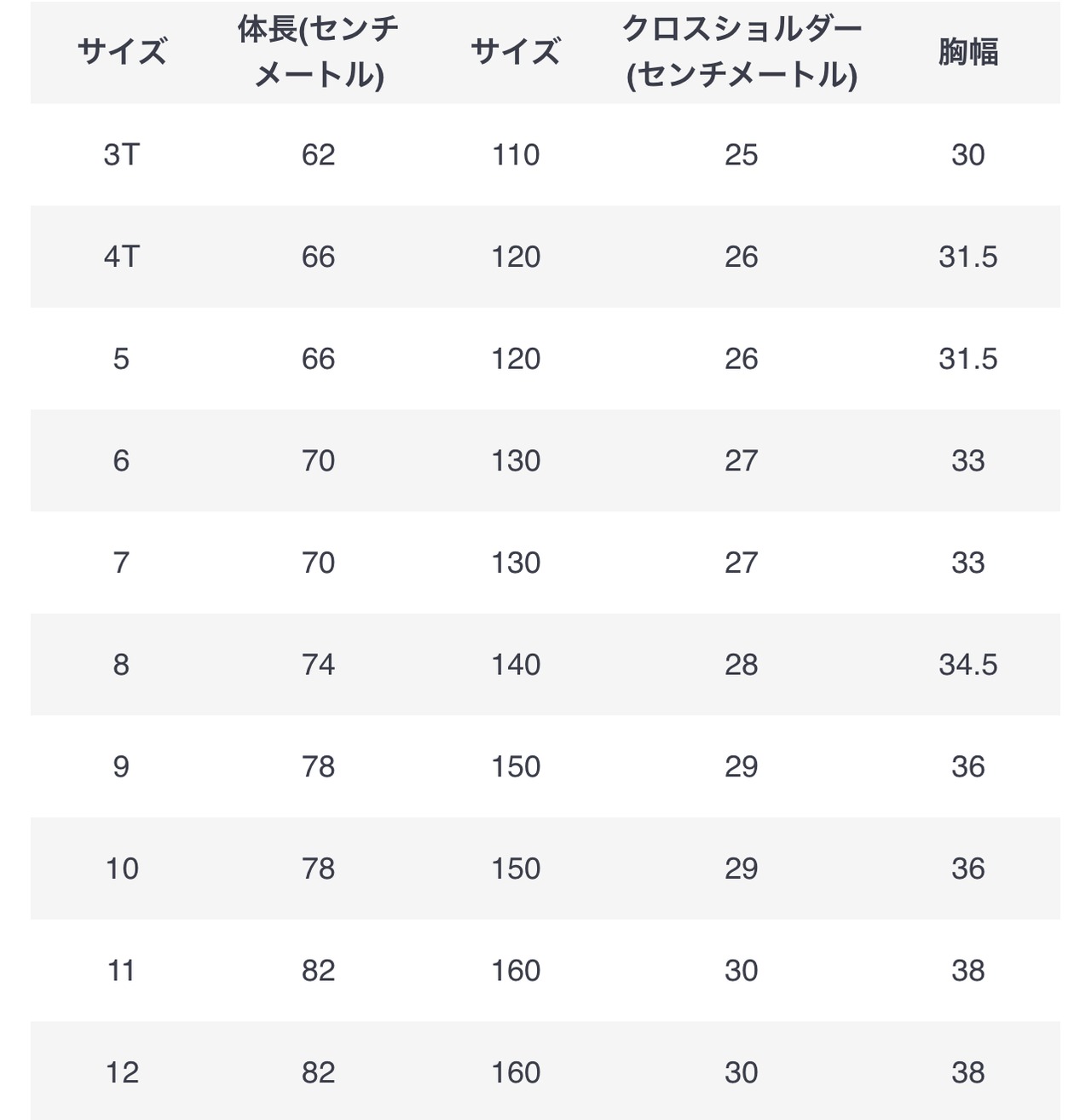This screenshot has height=1120, width=1091.
Task: Click the size 110 cell
Action: pos(516,154)
